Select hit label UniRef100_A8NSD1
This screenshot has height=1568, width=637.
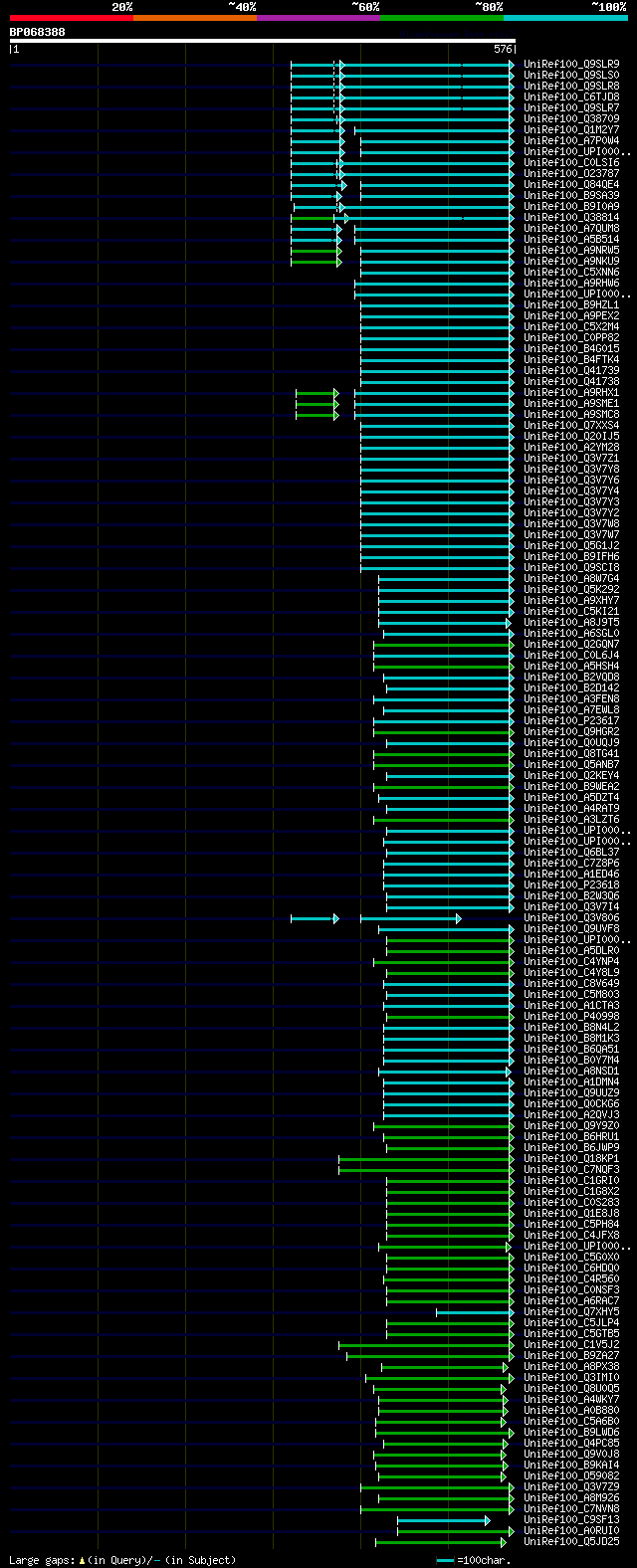pos(571,1071)
